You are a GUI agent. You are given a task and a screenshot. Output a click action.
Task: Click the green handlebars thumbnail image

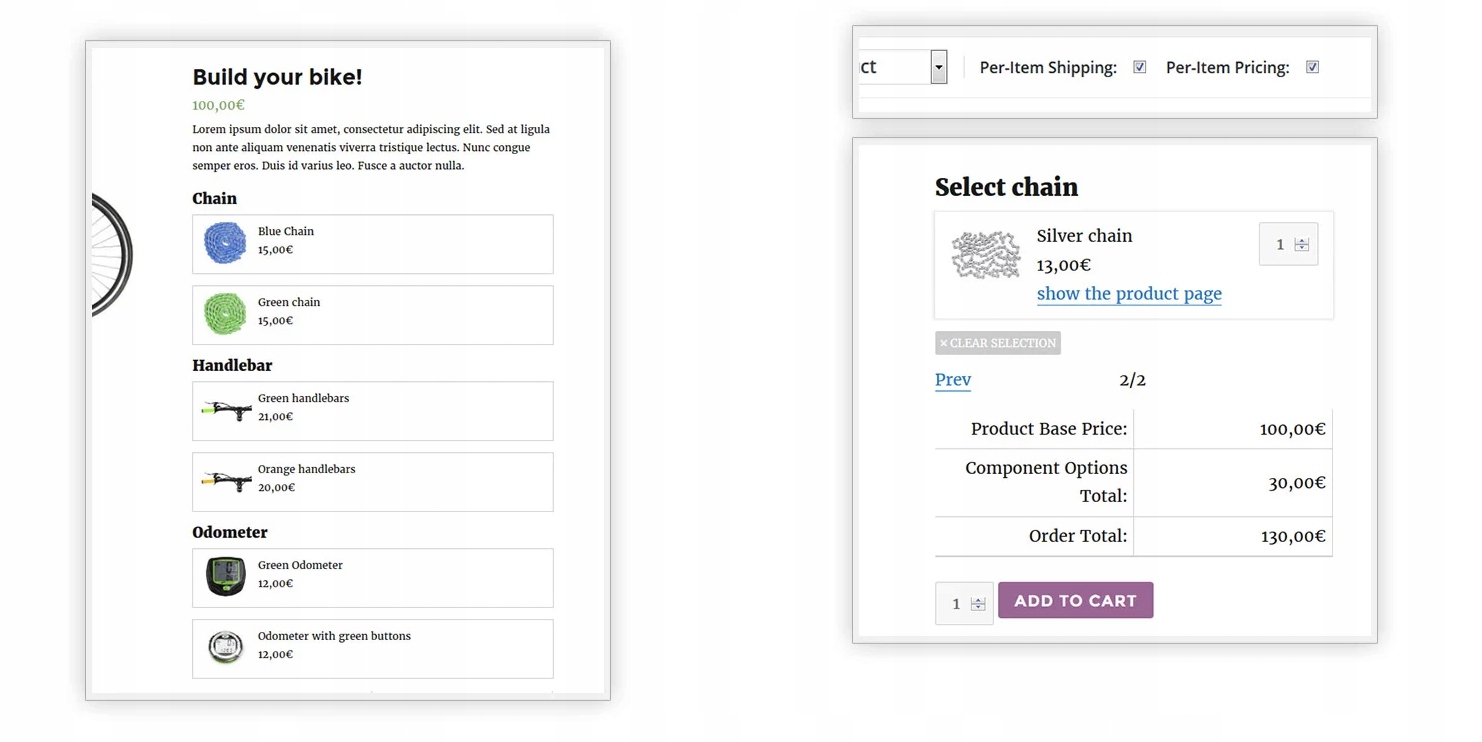click(226, 410)
